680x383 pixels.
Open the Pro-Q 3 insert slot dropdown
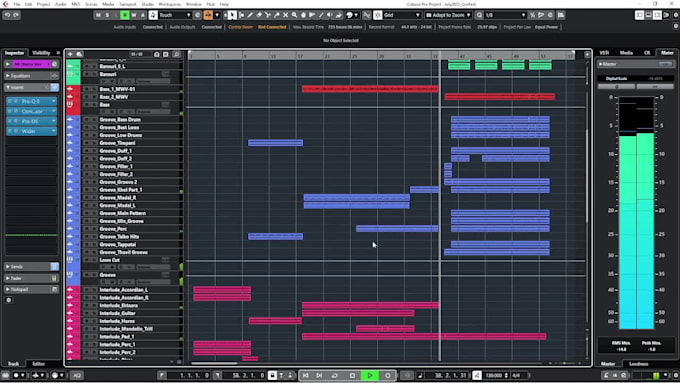click(53, 101)
